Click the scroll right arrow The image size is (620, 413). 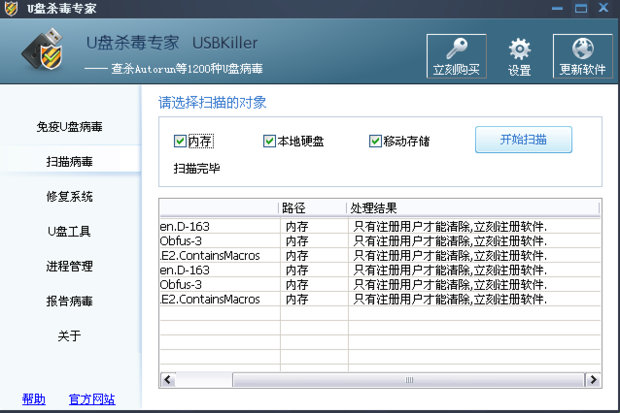click(593, 380)
